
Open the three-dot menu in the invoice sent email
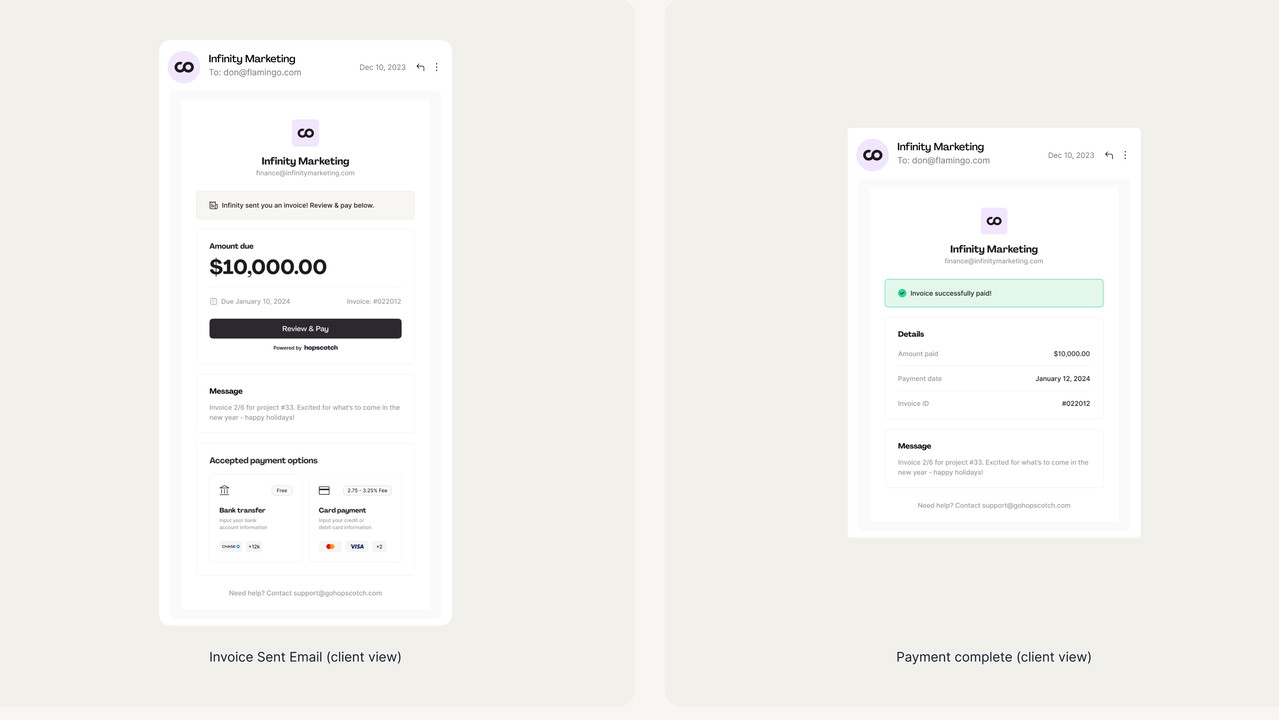click(436, 67)
